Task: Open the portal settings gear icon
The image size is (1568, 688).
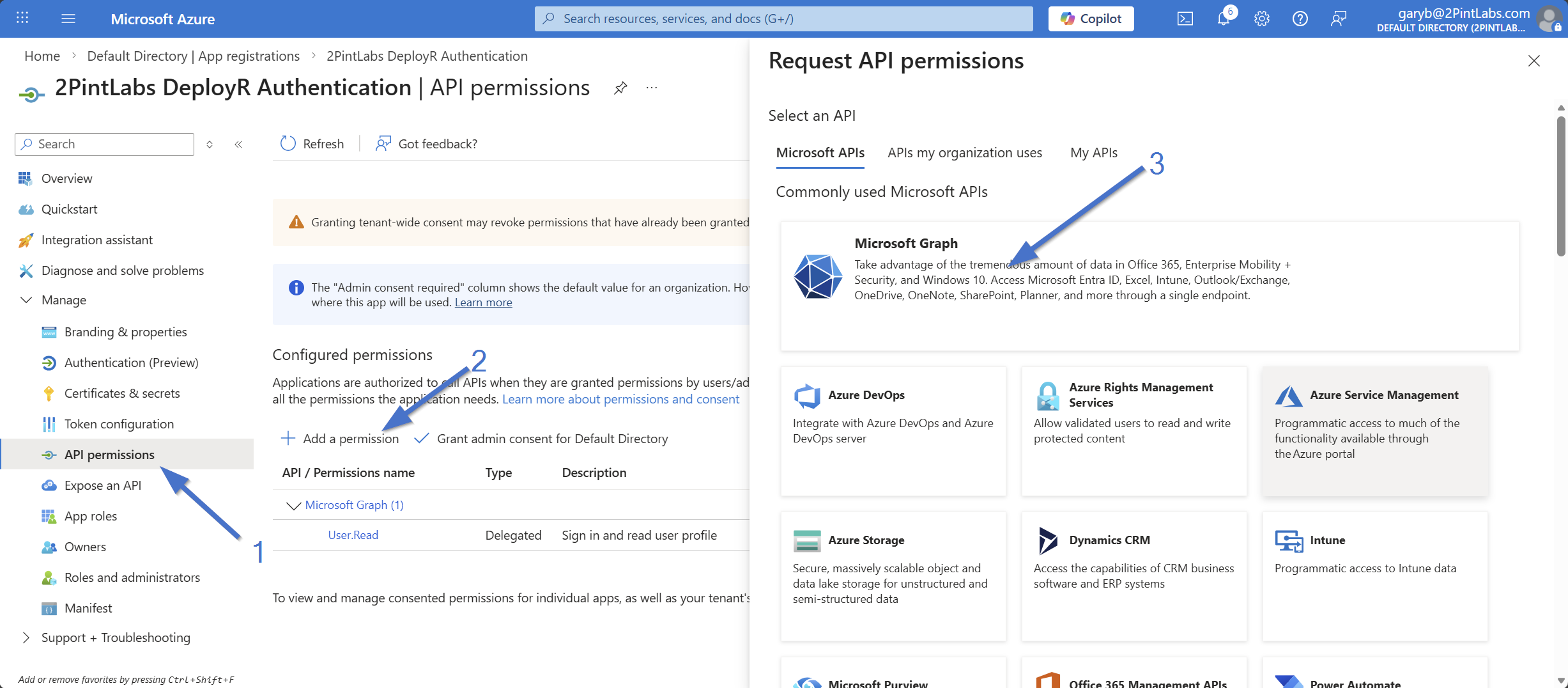Action: point(1261,19)
